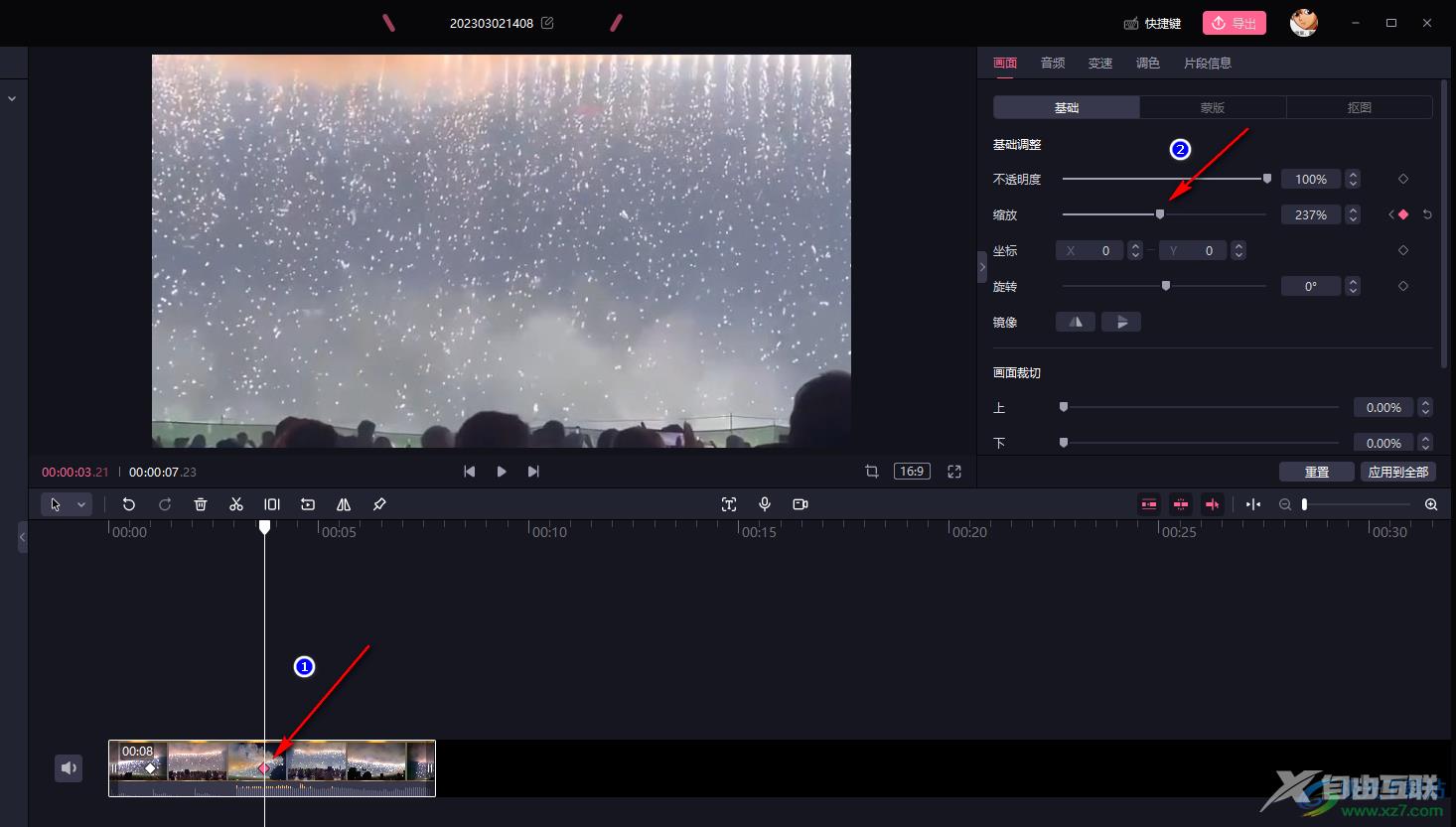The width and height of the screenshot is (1456, 827).
Task: Open the 抠图 sub-tab
Action: (1360, 107)
